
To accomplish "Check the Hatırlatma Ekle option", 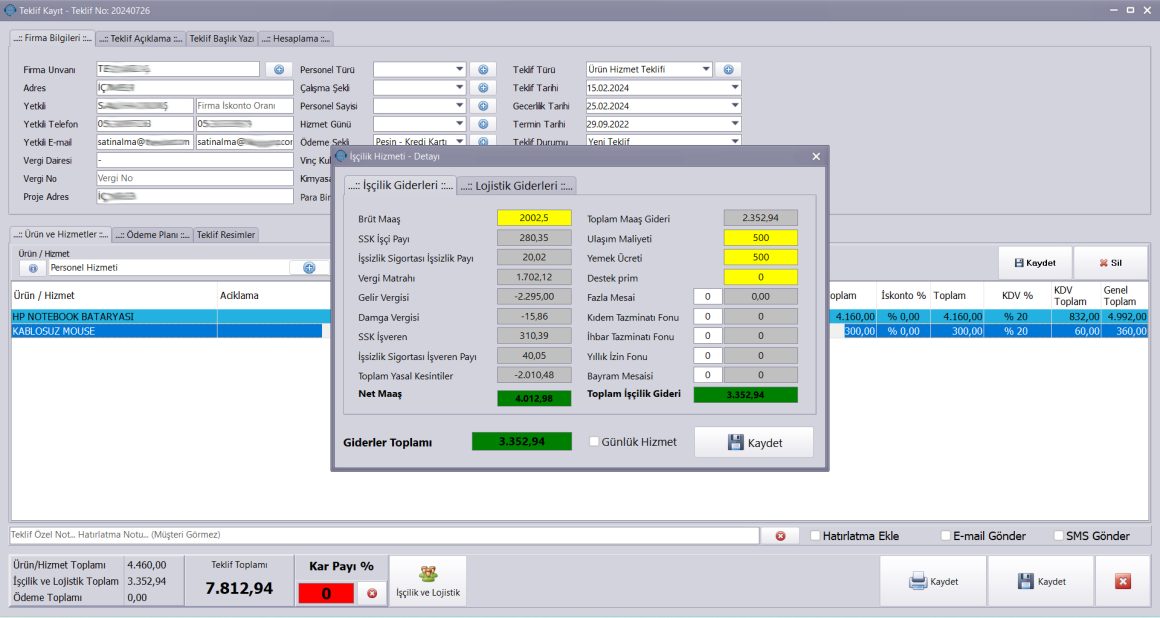I will (816, 536).
